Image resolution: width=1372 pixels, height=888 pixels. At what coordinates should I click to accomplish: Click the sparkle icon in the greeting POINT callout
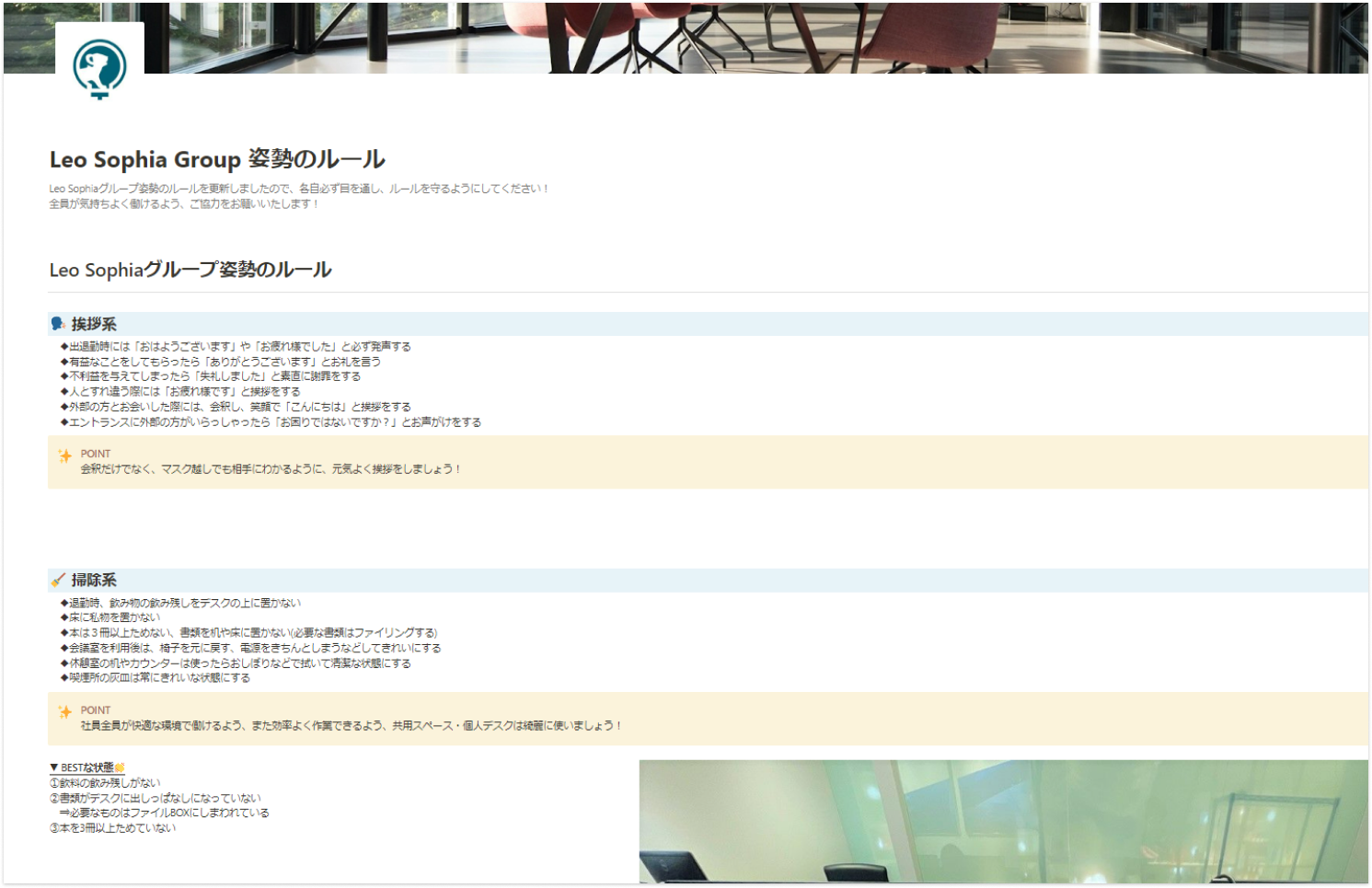[x=64, y=456]
